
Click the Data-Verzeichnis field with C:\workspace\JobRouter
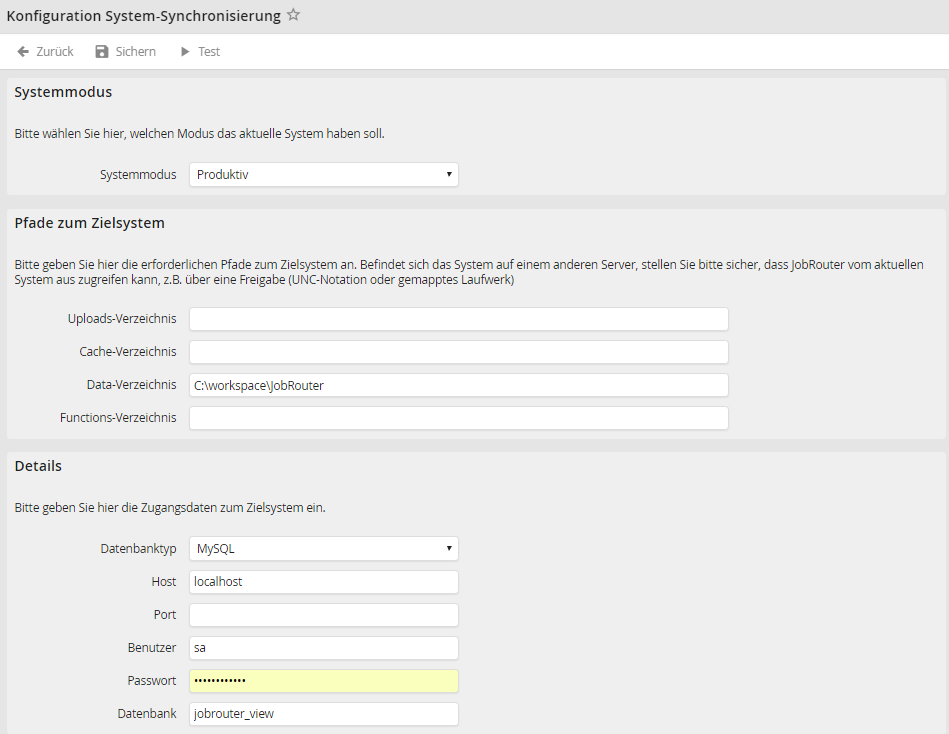pos(459,385)
